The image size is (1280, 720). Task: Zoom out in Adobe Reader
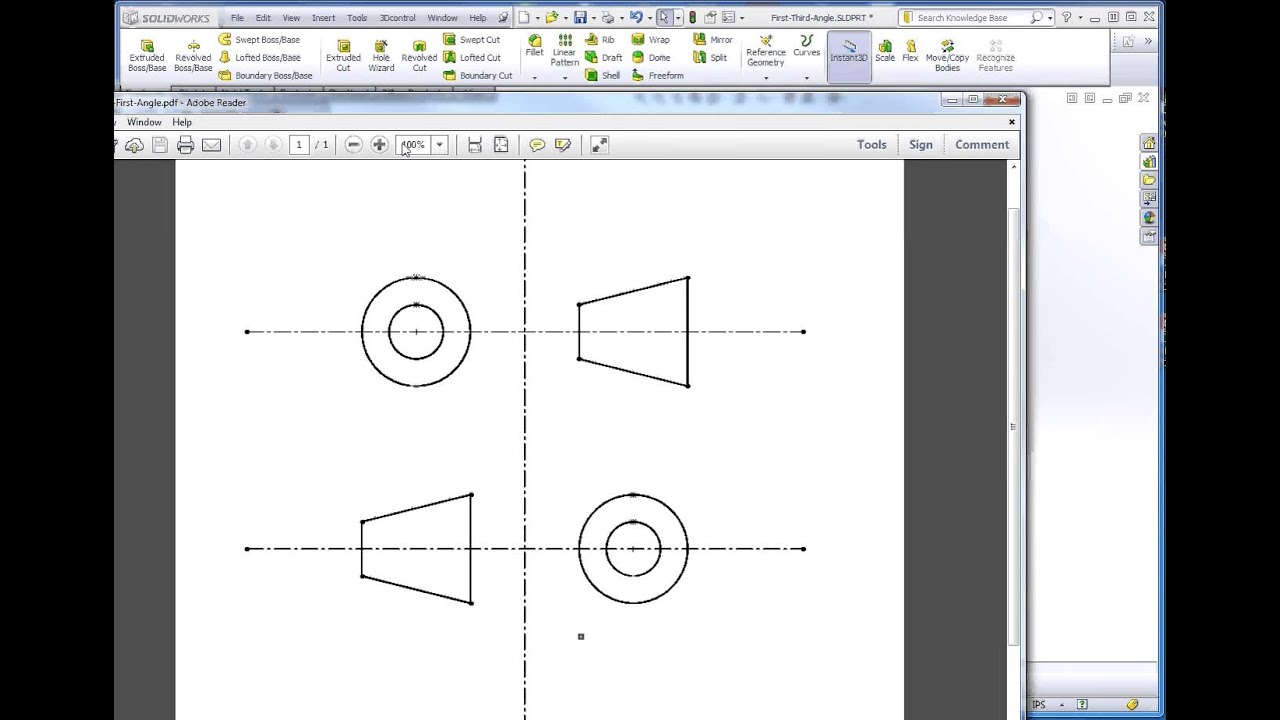coord(353,145)
